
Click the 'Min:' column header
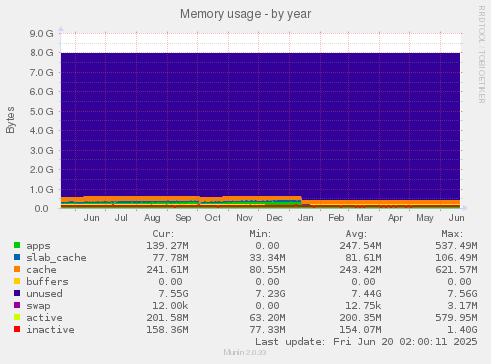click(260, 234)
